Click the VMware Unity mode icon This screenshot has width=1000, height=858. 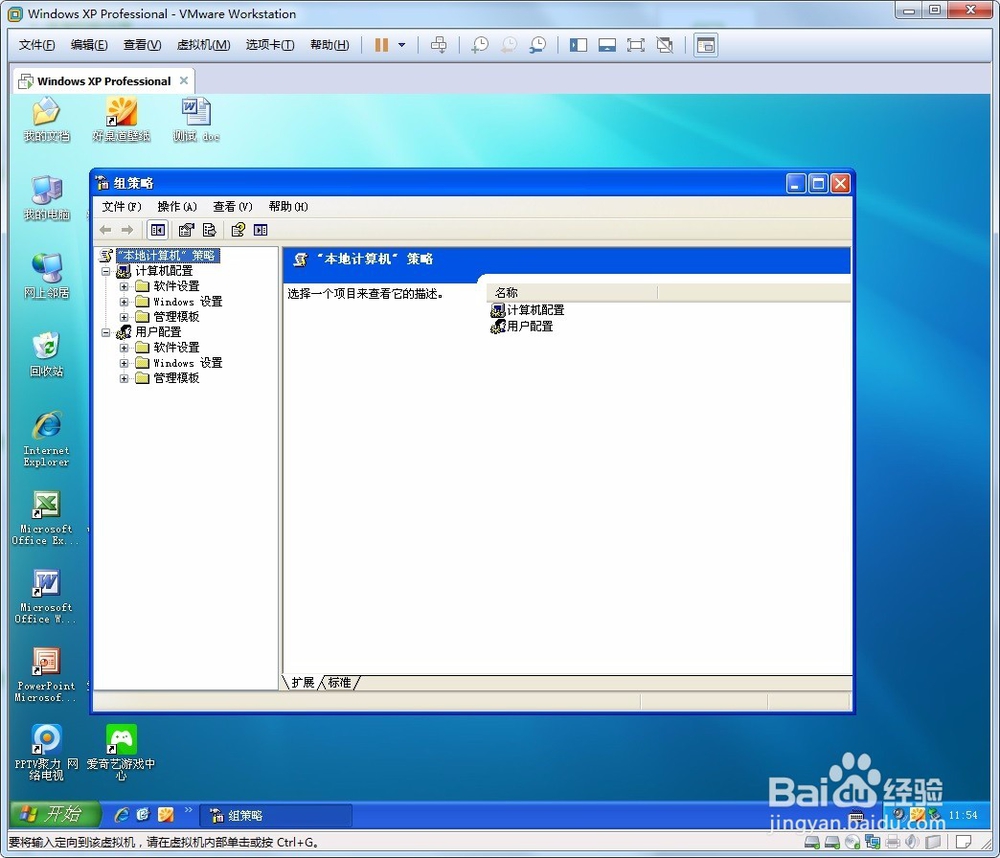665,45
